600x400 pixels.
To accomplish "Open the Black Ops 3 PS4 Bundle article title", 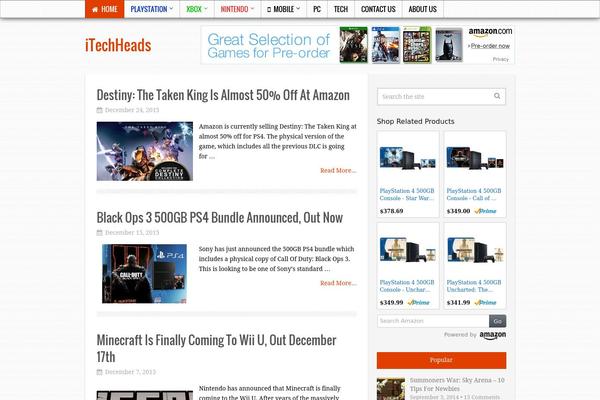I will [220, 217].
